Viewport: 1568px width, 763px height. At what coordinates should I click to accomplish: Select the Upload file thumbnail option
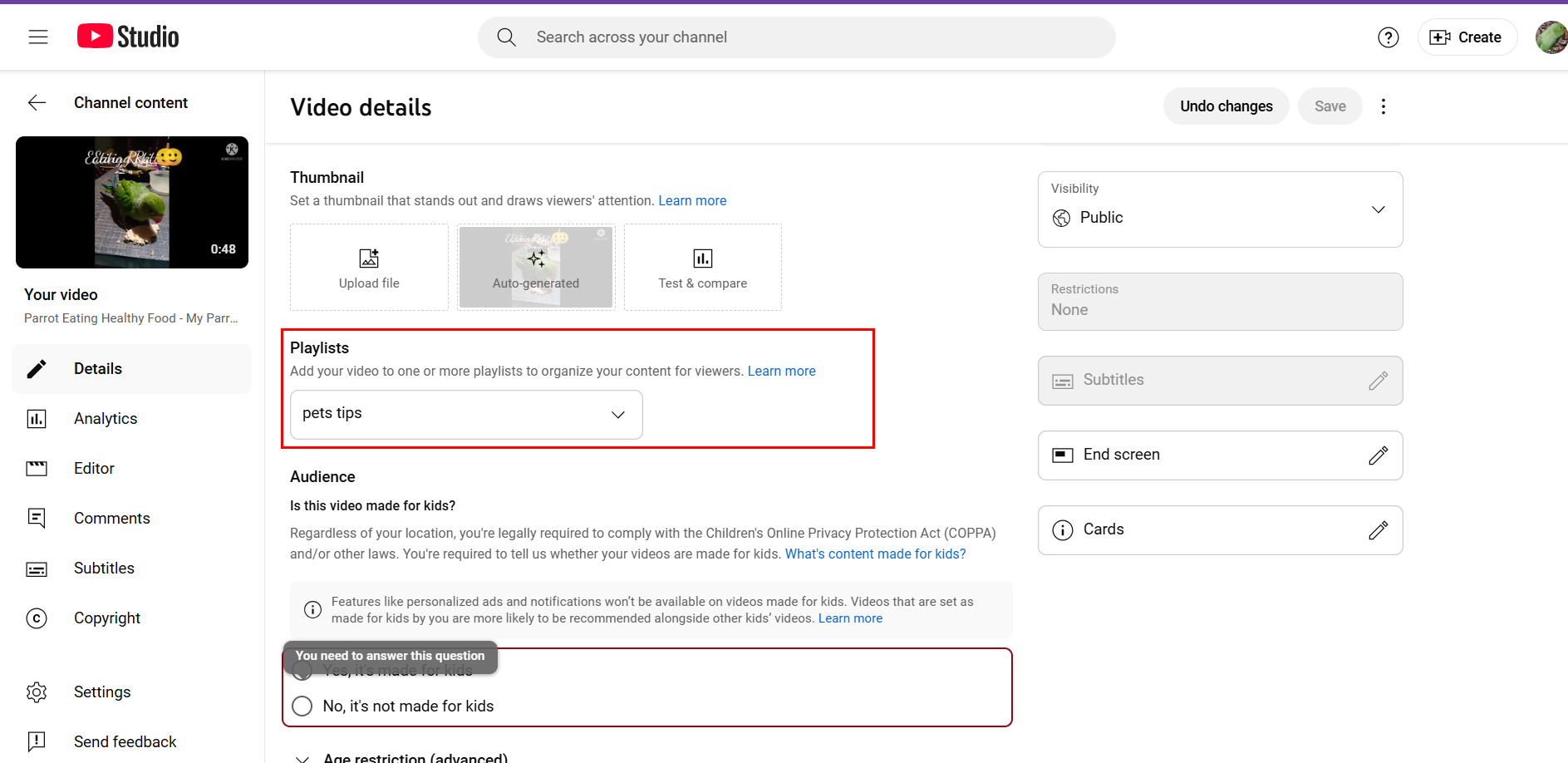click(x=369, y=267)
